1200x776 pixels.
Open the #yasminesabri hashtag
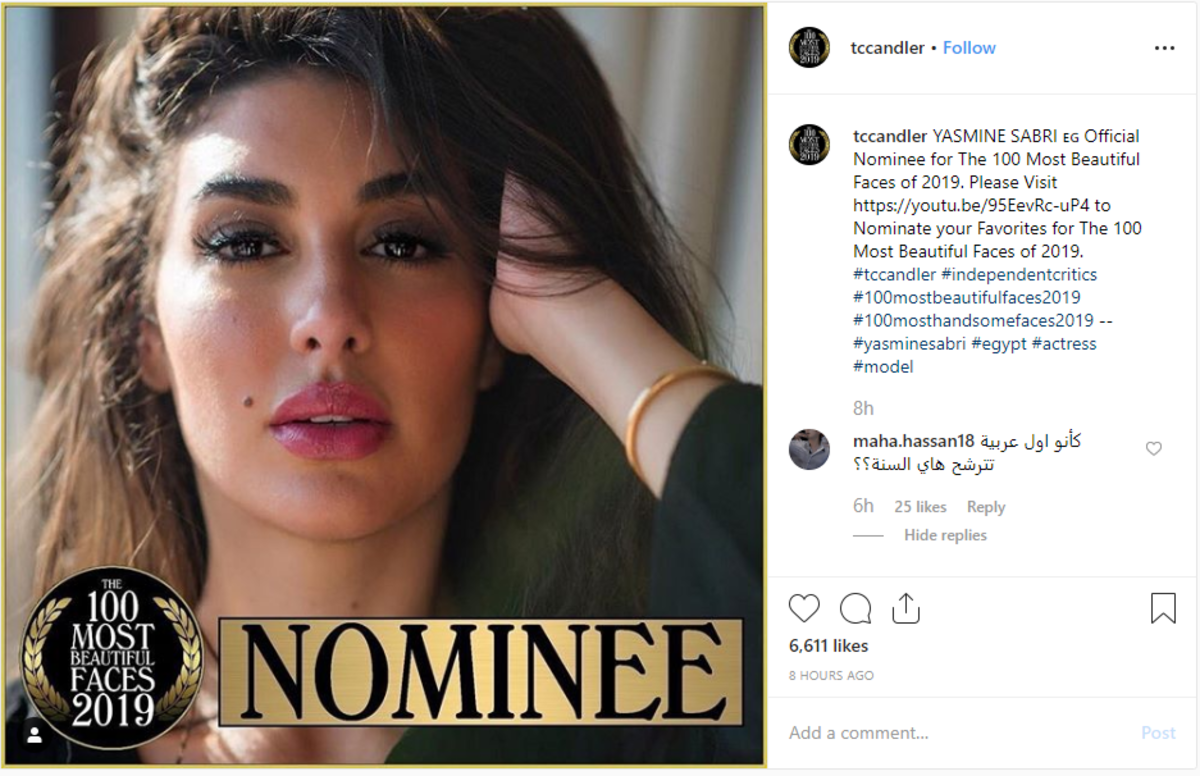pos(911,343)
